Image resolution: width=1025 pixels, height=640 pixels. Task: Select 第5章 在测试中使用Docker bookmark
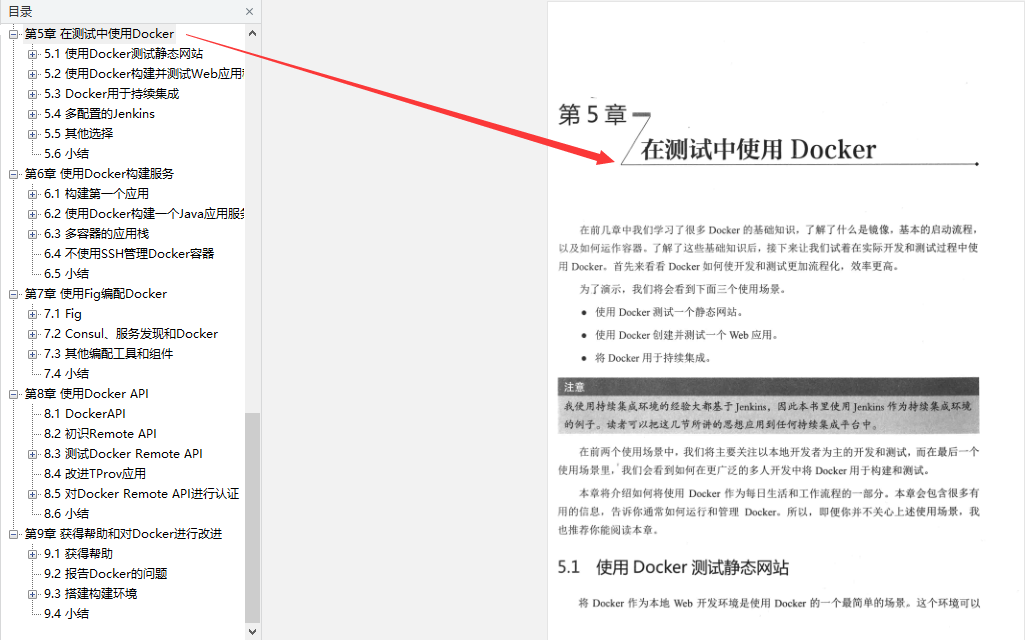click(x=99, y=34)
